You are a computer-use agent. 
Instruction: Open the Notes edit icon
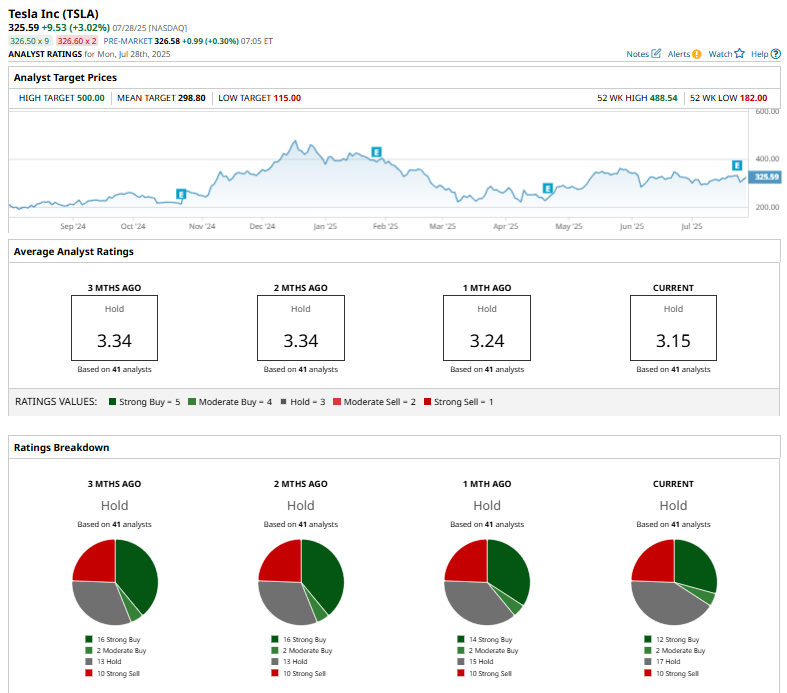(x=656, y=54)
